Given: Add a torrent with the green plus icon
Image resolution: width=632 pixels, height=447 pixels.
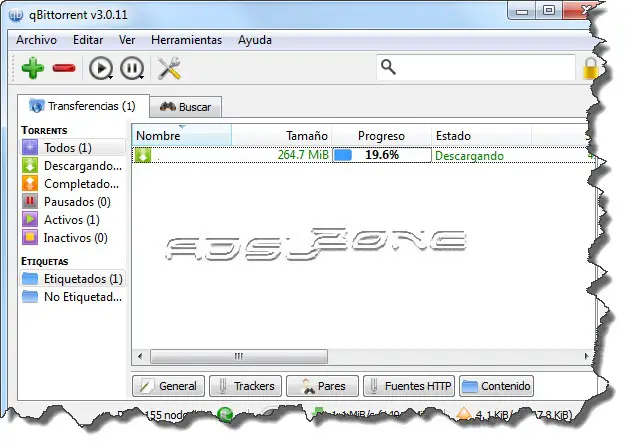Looking at the screenshot, I should tap(33, 68).
